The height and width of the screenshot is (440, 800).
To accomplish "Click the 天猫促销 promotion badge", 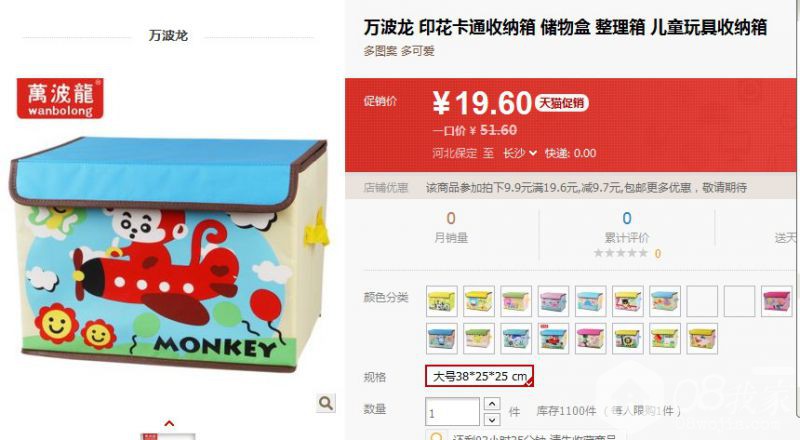I will tap(562, 103).
